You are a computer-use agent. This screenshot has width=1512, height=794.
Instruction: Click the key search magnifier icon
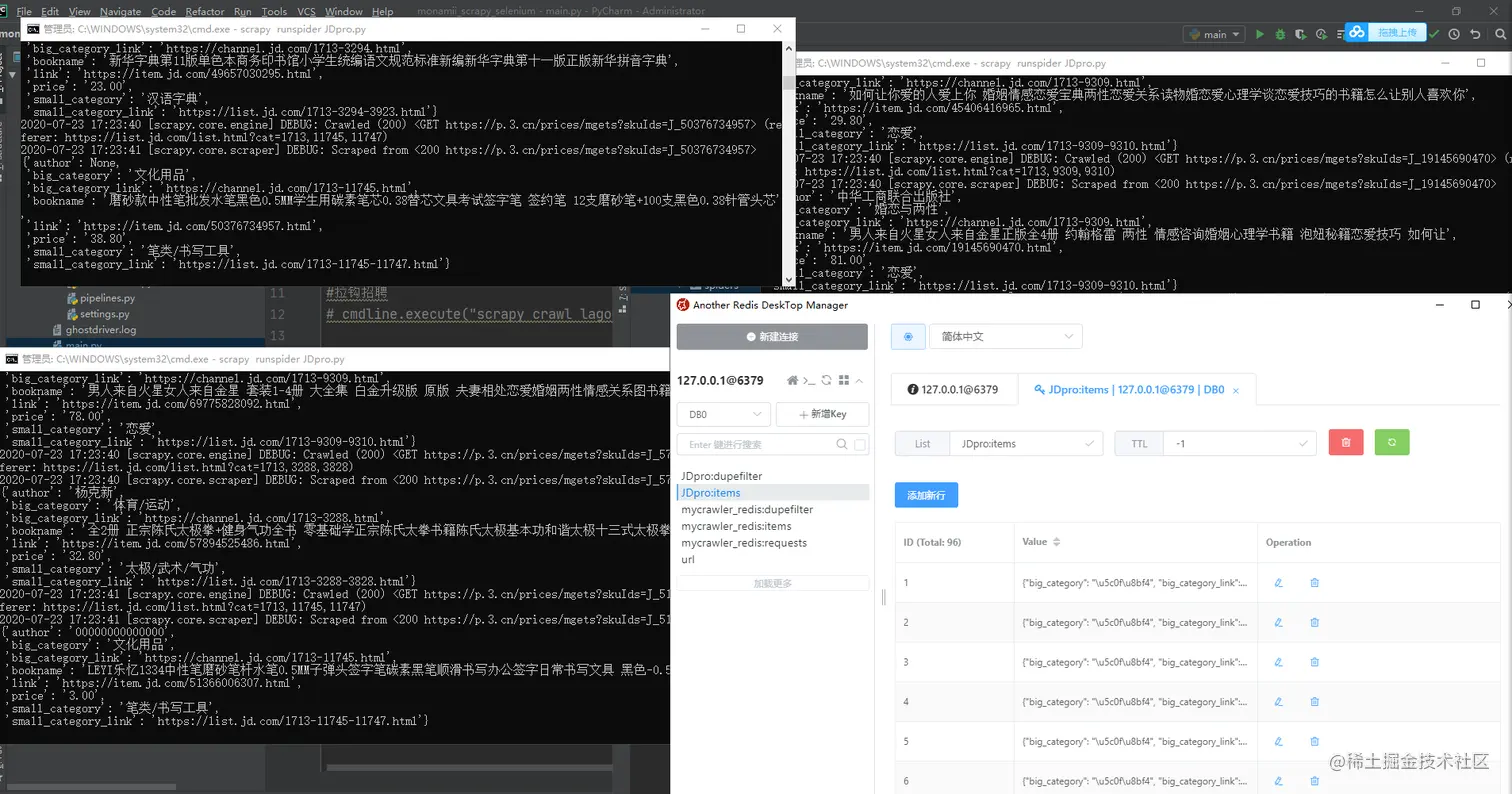click(x=842, y=444)
